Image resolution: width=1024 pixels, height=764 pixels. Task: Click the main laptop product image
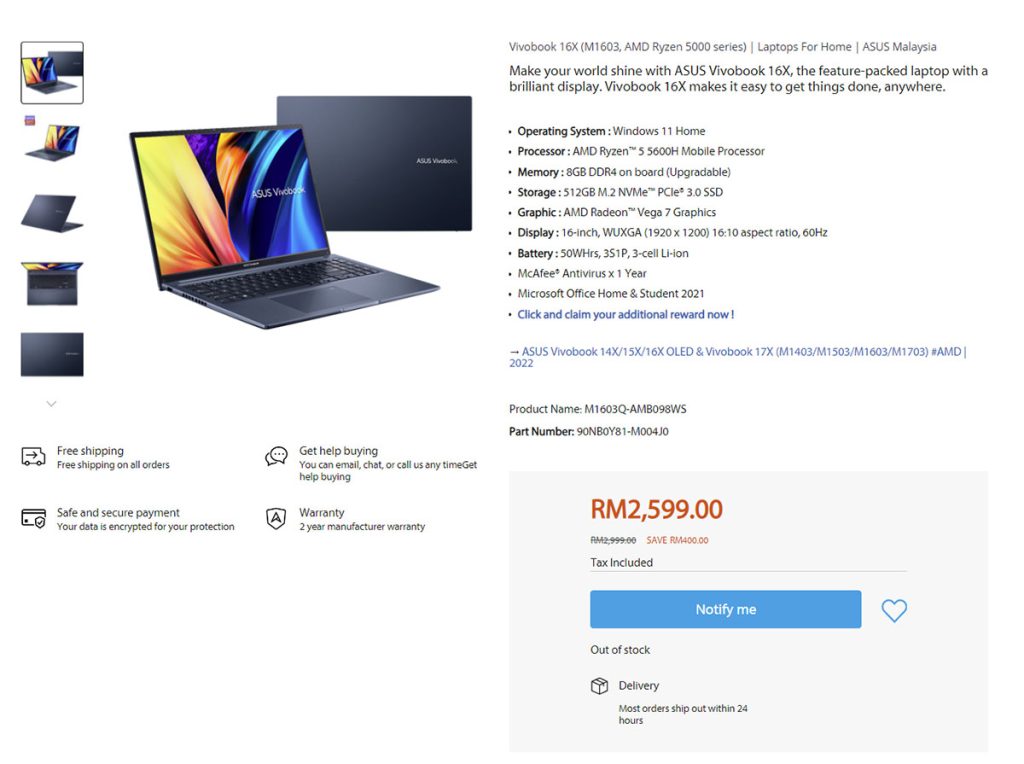pyautogui.click(x=300, y=212)
